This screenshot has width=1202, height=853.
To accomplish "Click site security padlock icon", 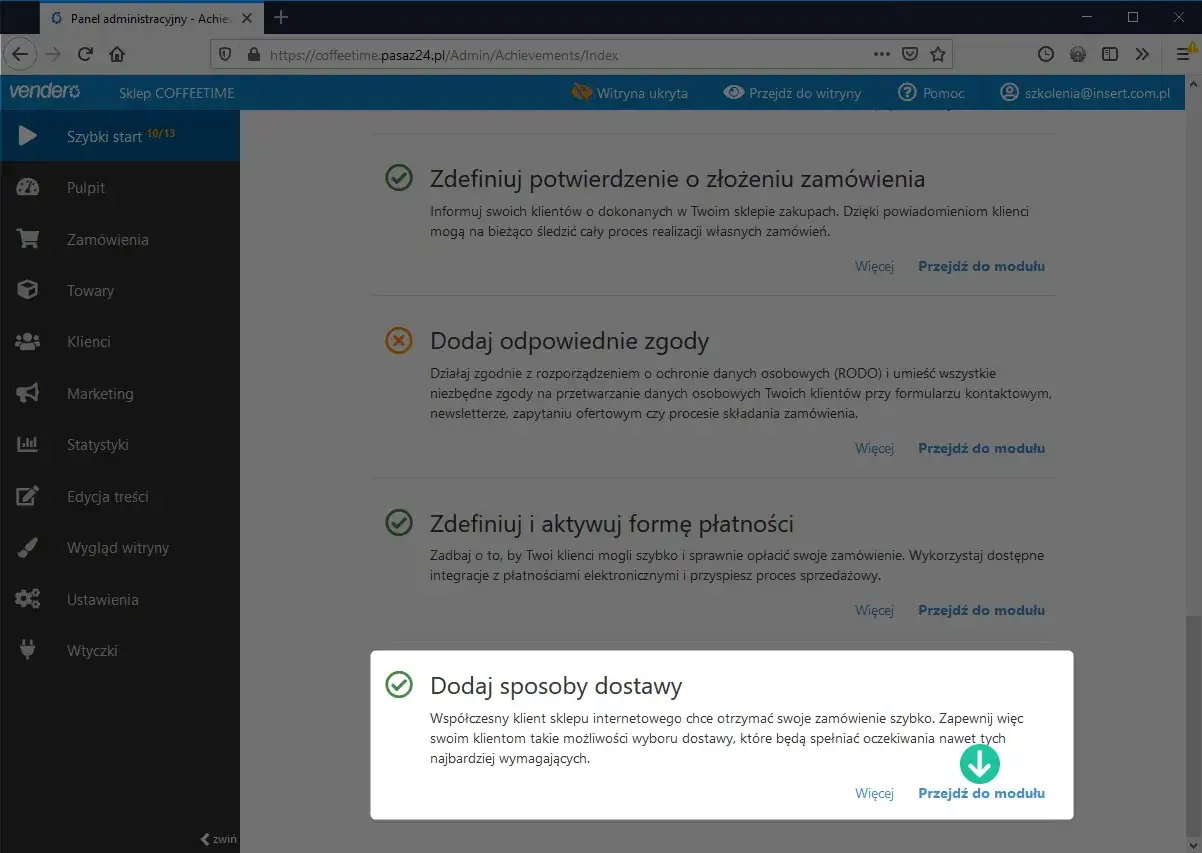I will click(x=252, y=54).
